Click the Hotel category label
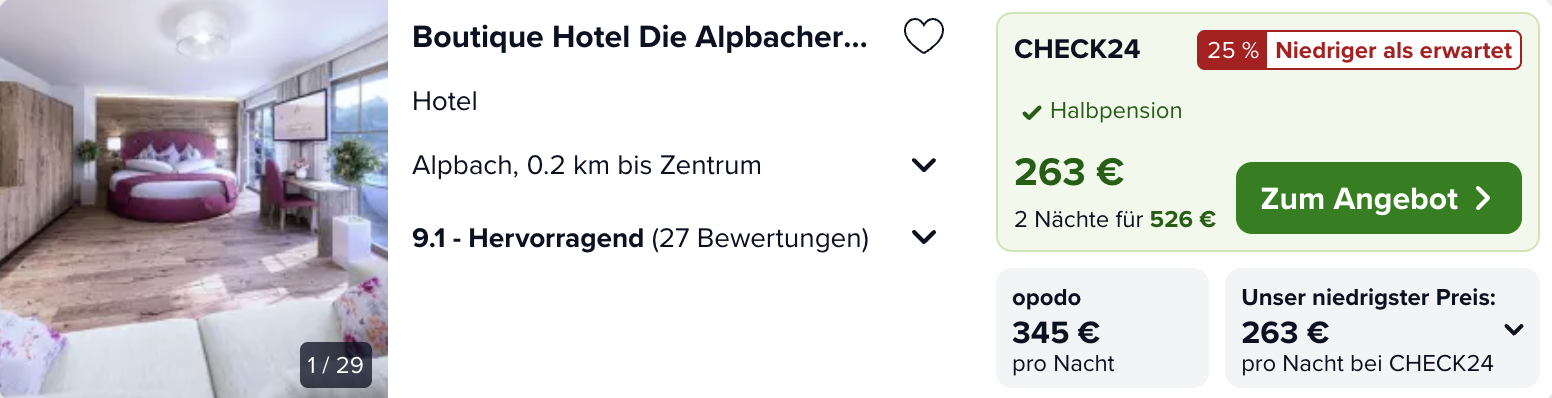1552x398 pixels. click(x=445, y=101)
